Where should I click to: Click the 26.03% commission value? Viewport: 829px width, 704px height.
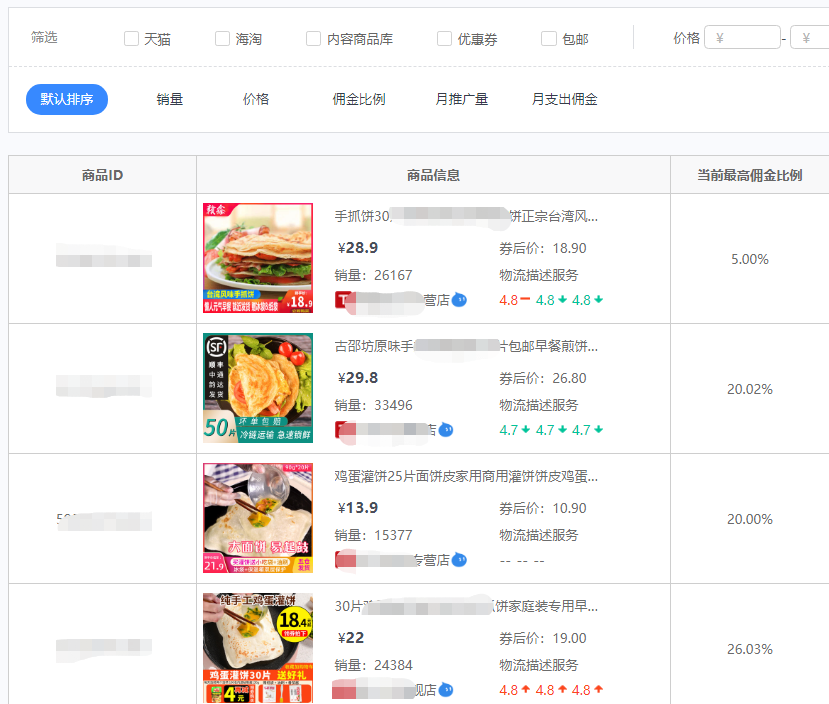pyautogui.click(x=750, y=649)
